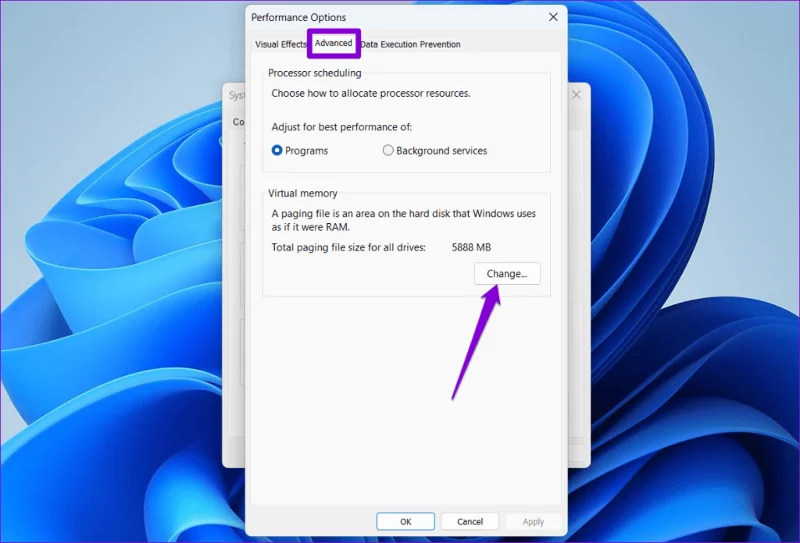Image resolution: width=800 pixels, height=543 pixels.
Task: Switch to the Visual Effects tab
Action: click(281, 44)
